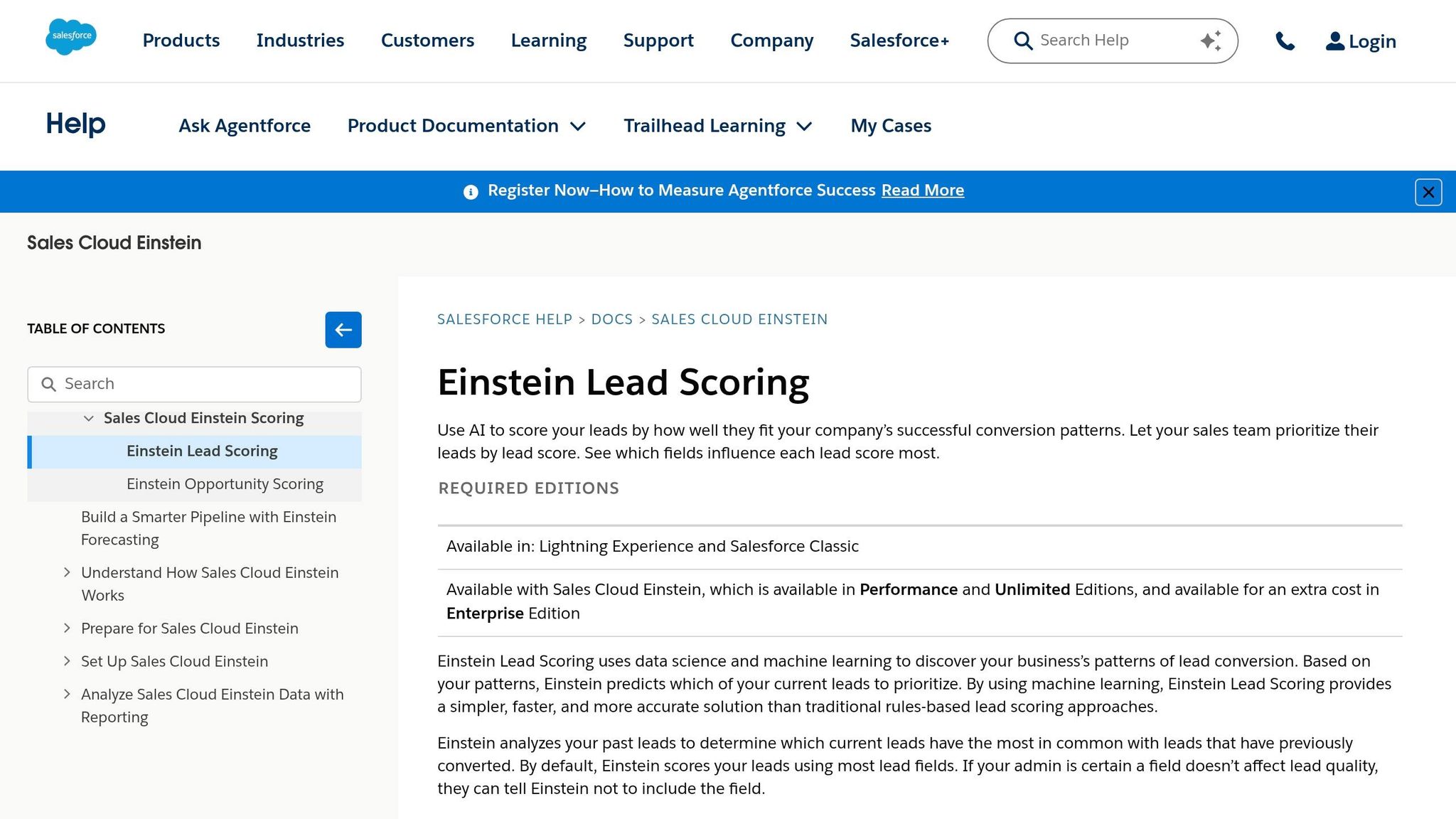Click the Einstein Lead Scoring article heading

pos(623,382)
